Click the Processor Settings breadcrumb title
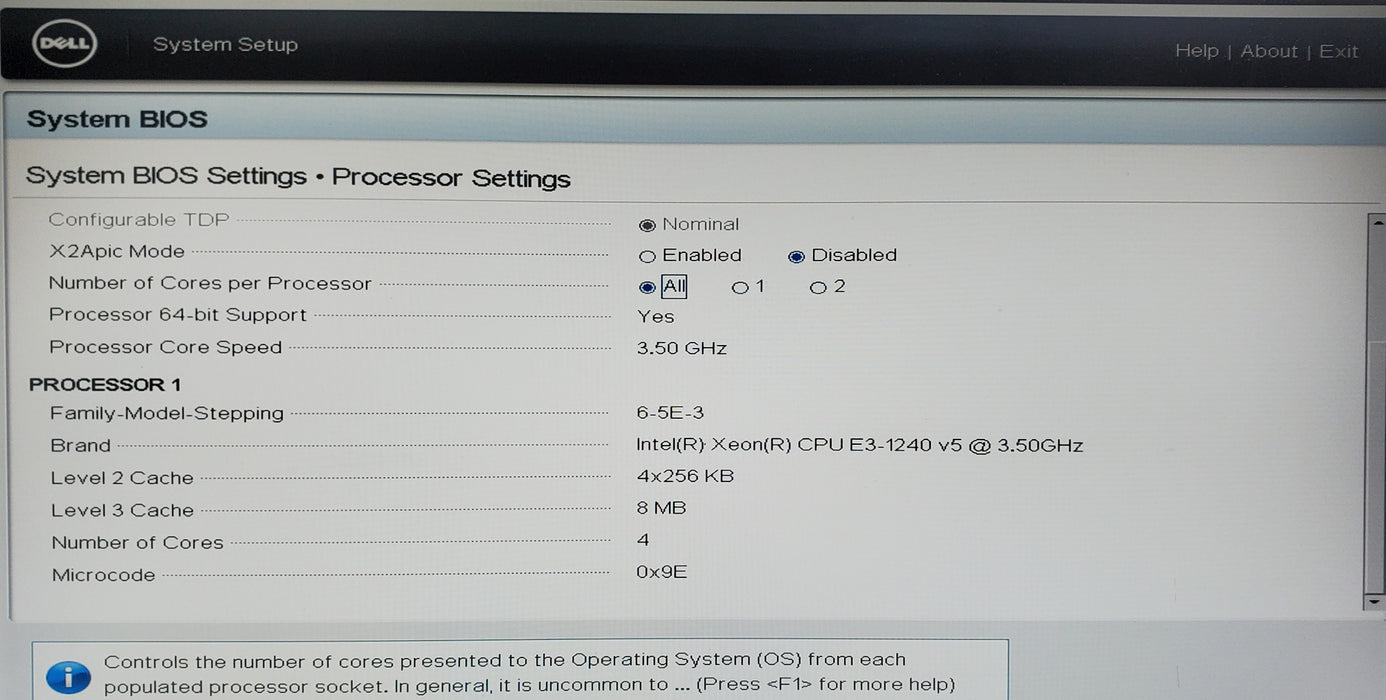Screen dimensions: 1386x700 click(x=451, y=178)
